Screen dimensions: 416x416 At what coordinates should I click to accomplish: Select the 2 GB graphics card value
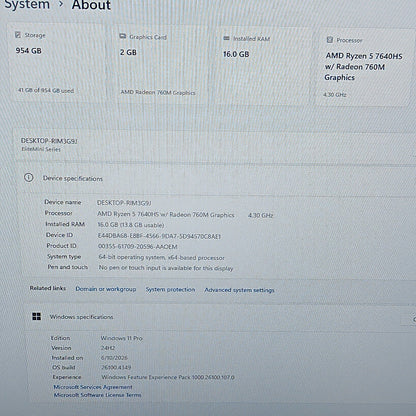click(x=128, y=52)
